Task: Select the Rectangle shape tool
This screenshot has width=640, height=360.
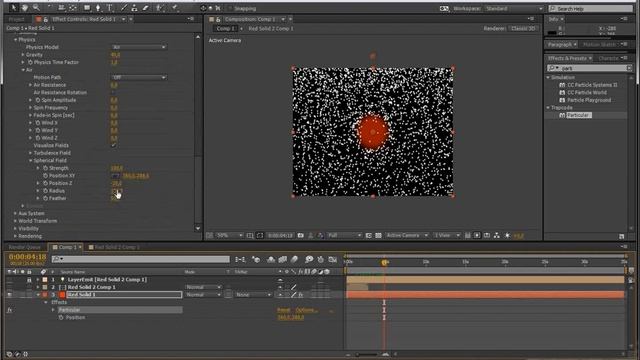Action: coord(87,8)
